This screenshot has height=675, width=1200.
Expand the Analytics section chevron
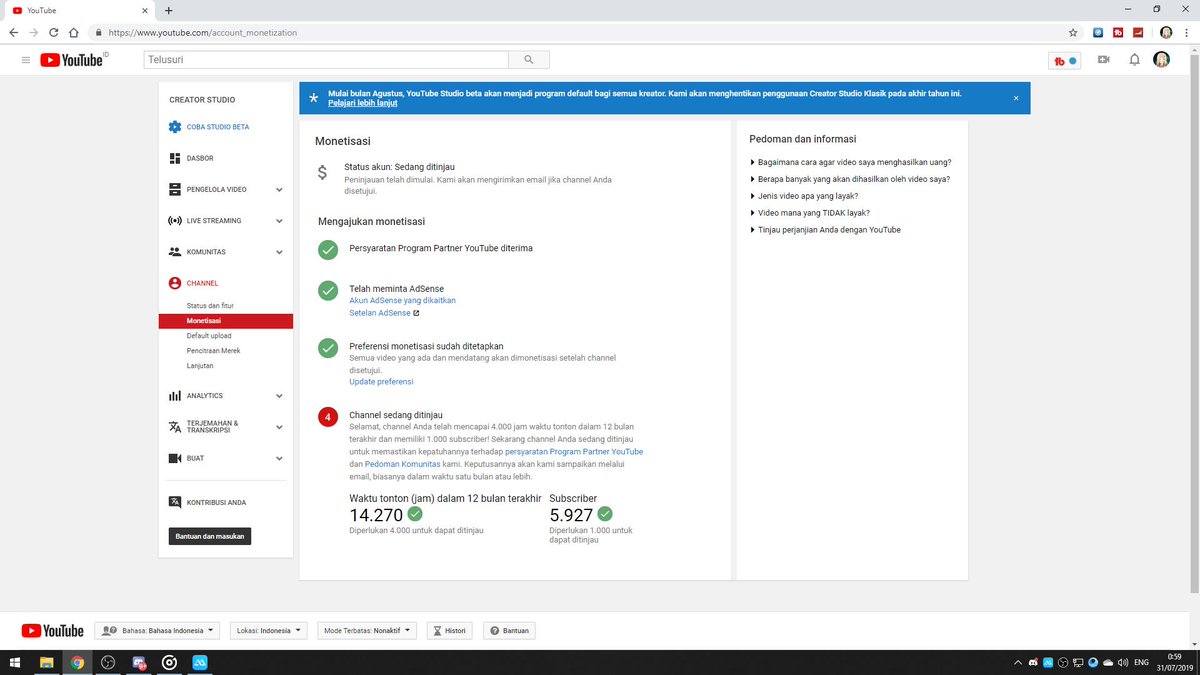tap(279, 396)
